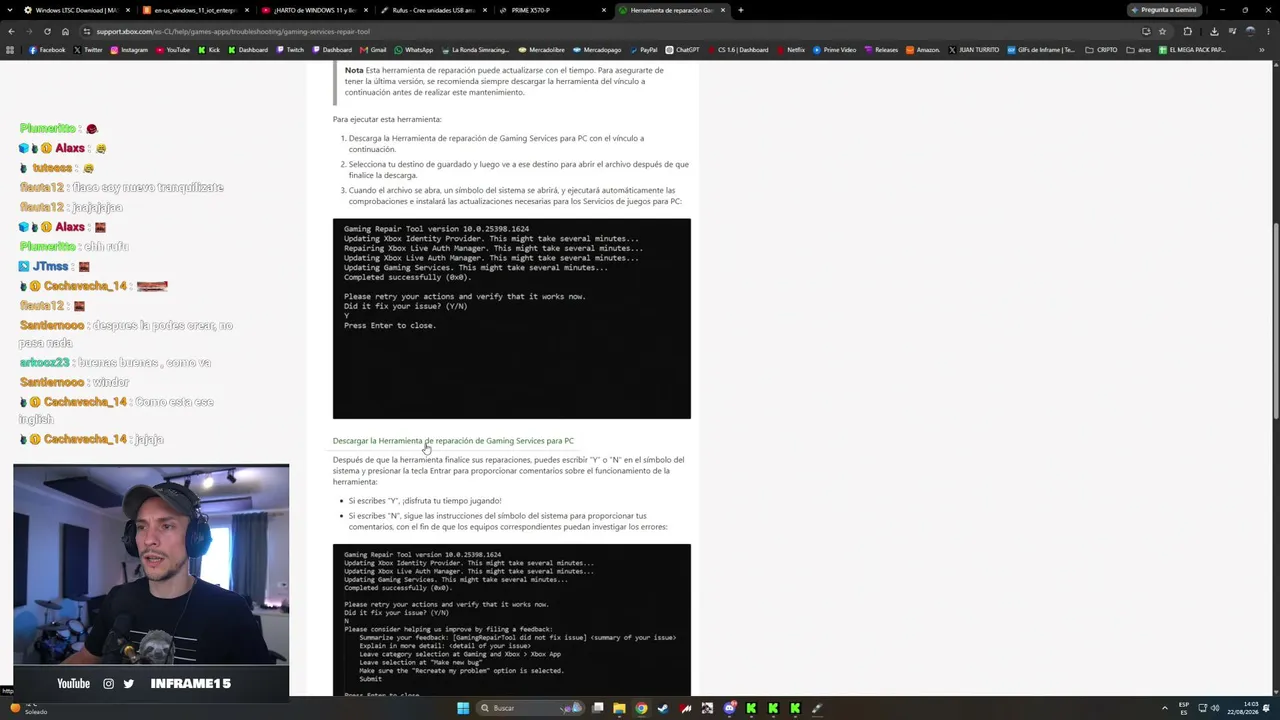Viewport: 1280px width, 720px height.
Task: Open the tab search dropdown arrow
Action: click(x=11, y=10)
